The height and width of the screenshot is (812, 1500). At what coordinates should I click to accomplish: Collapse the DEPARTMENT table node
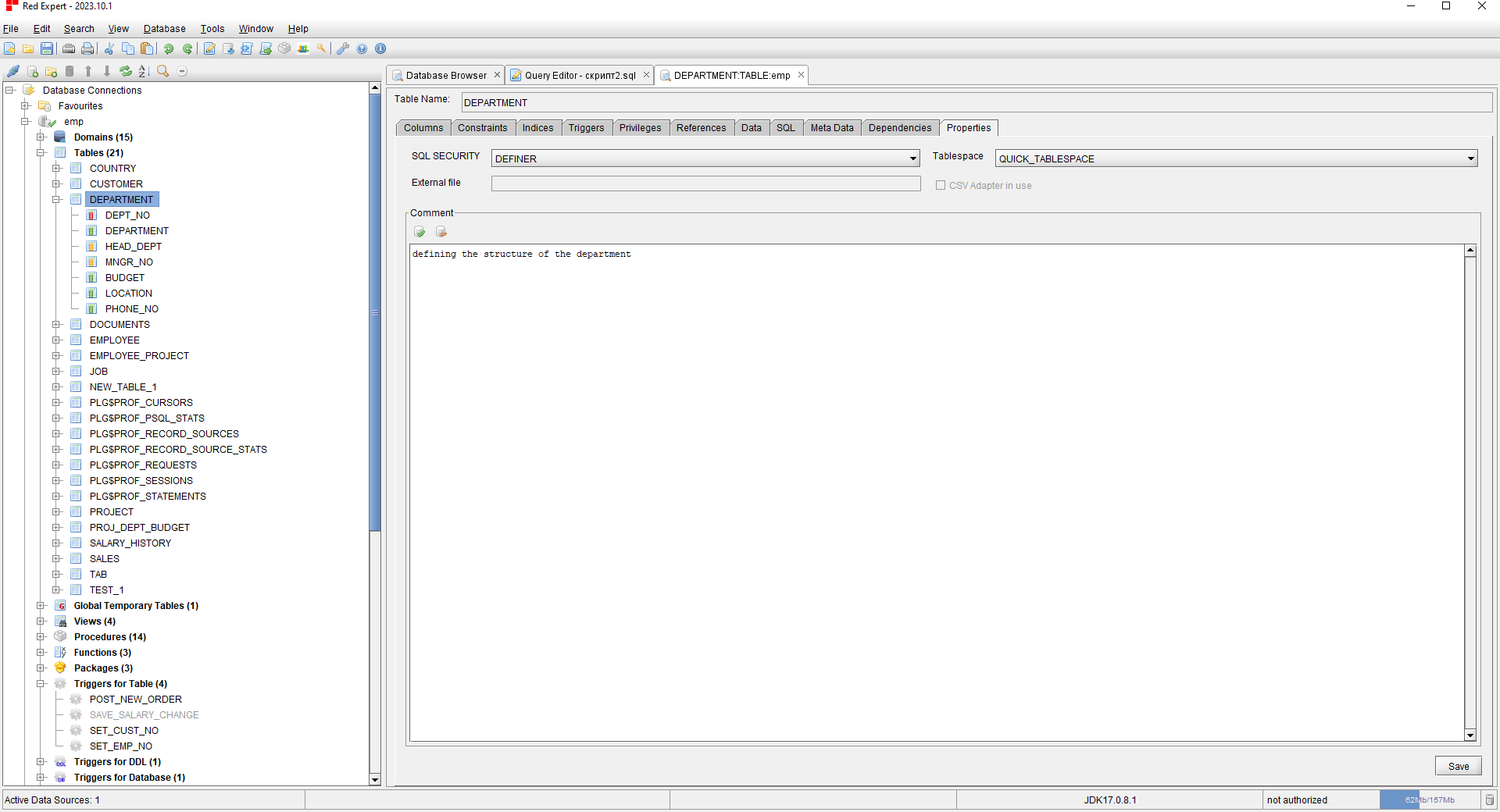coord(57,199)
